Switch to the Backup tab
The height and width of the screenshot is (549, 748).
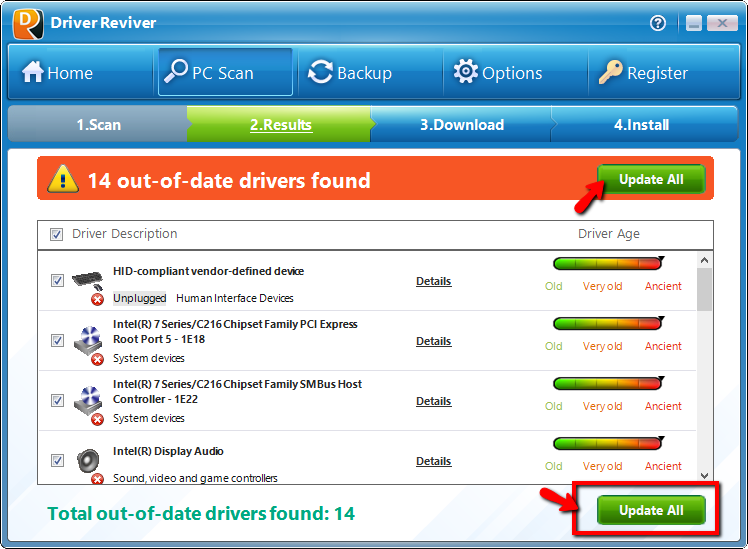(x=350, y=73)
